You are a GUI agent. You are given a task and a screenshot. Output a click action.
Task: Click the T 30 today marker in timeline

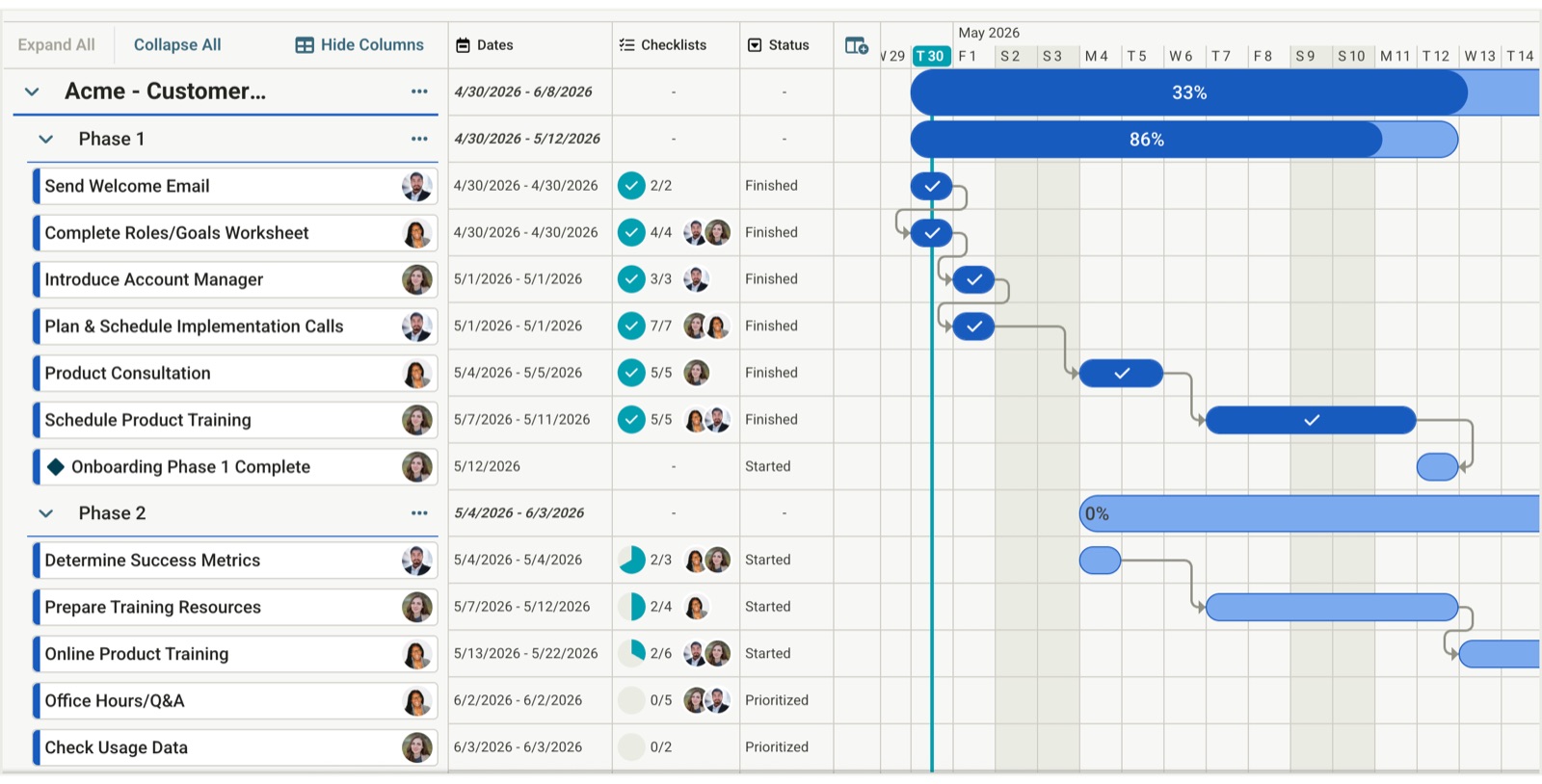(x=931, y=56)
